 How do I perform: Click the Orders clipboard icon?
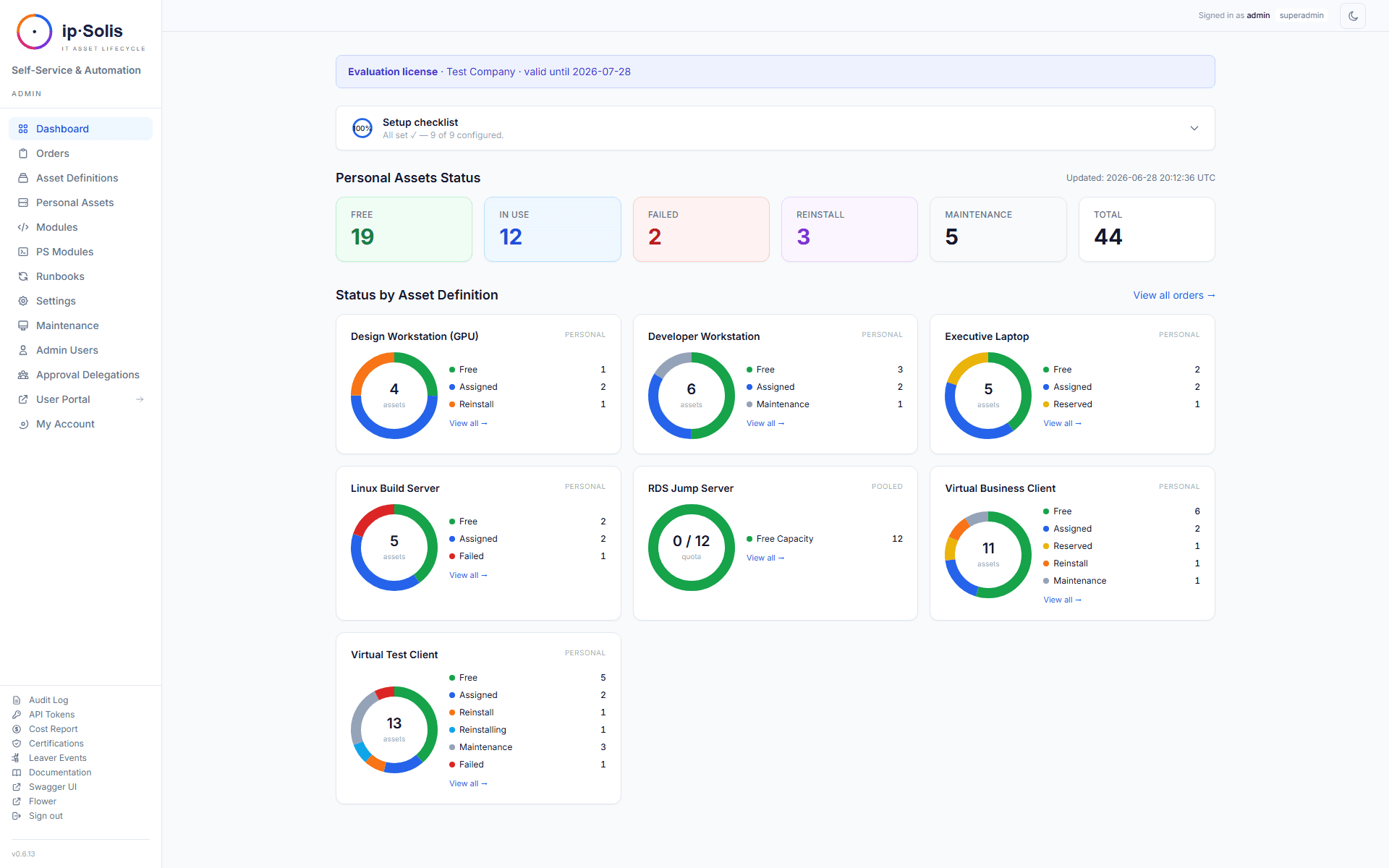click(x=23, y=153)
